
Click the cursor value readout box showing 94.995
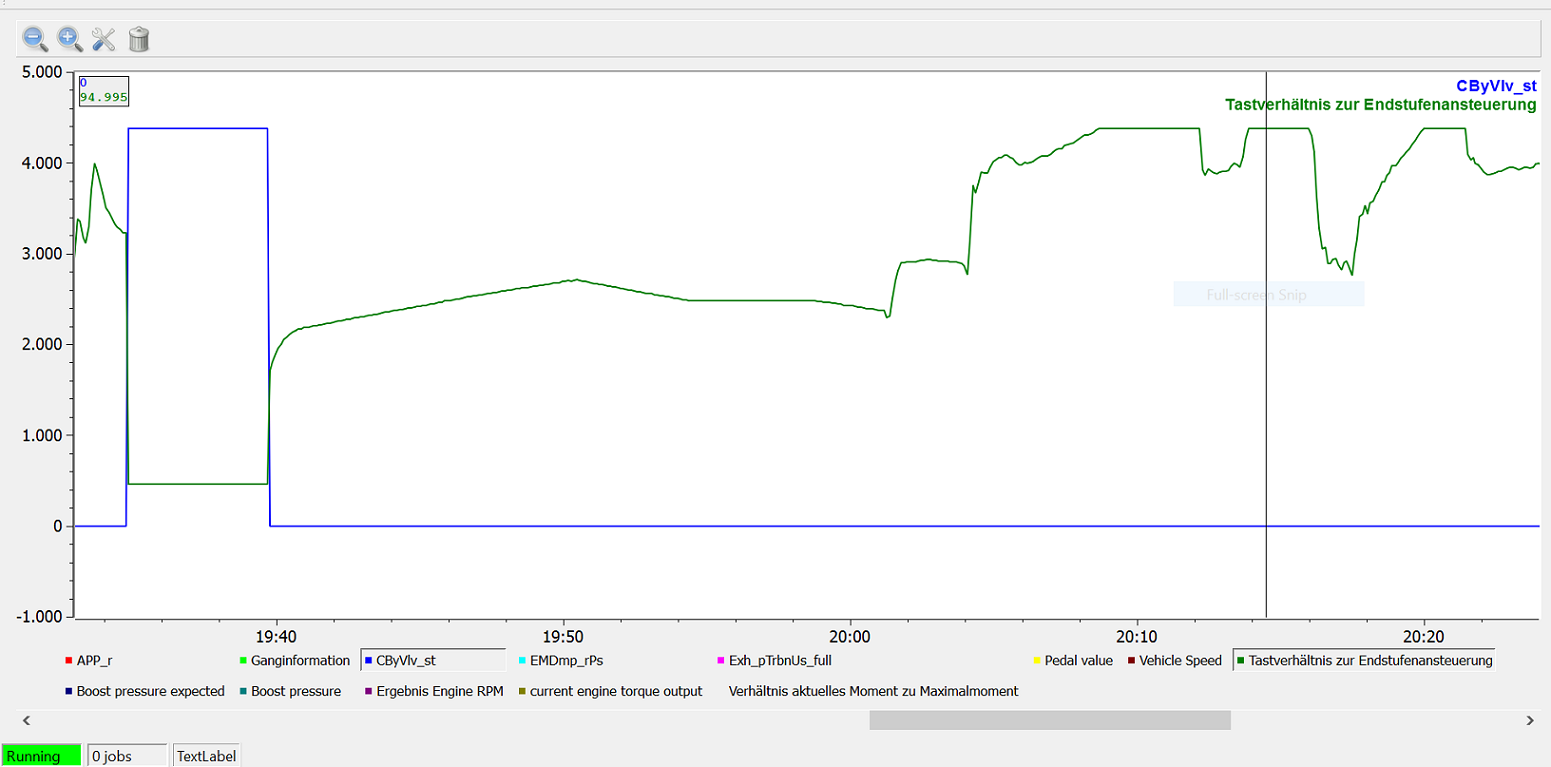(x=104, y=90)
